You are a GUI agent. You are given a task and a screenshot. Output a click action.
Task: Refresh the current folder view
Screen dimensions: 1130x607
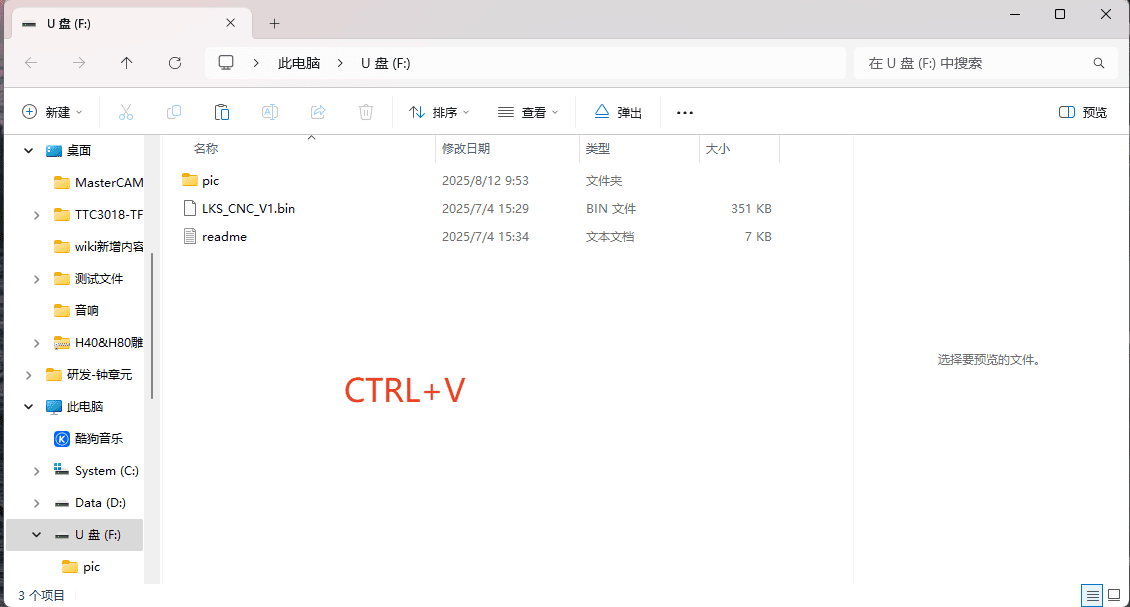(x=175, y=63)
